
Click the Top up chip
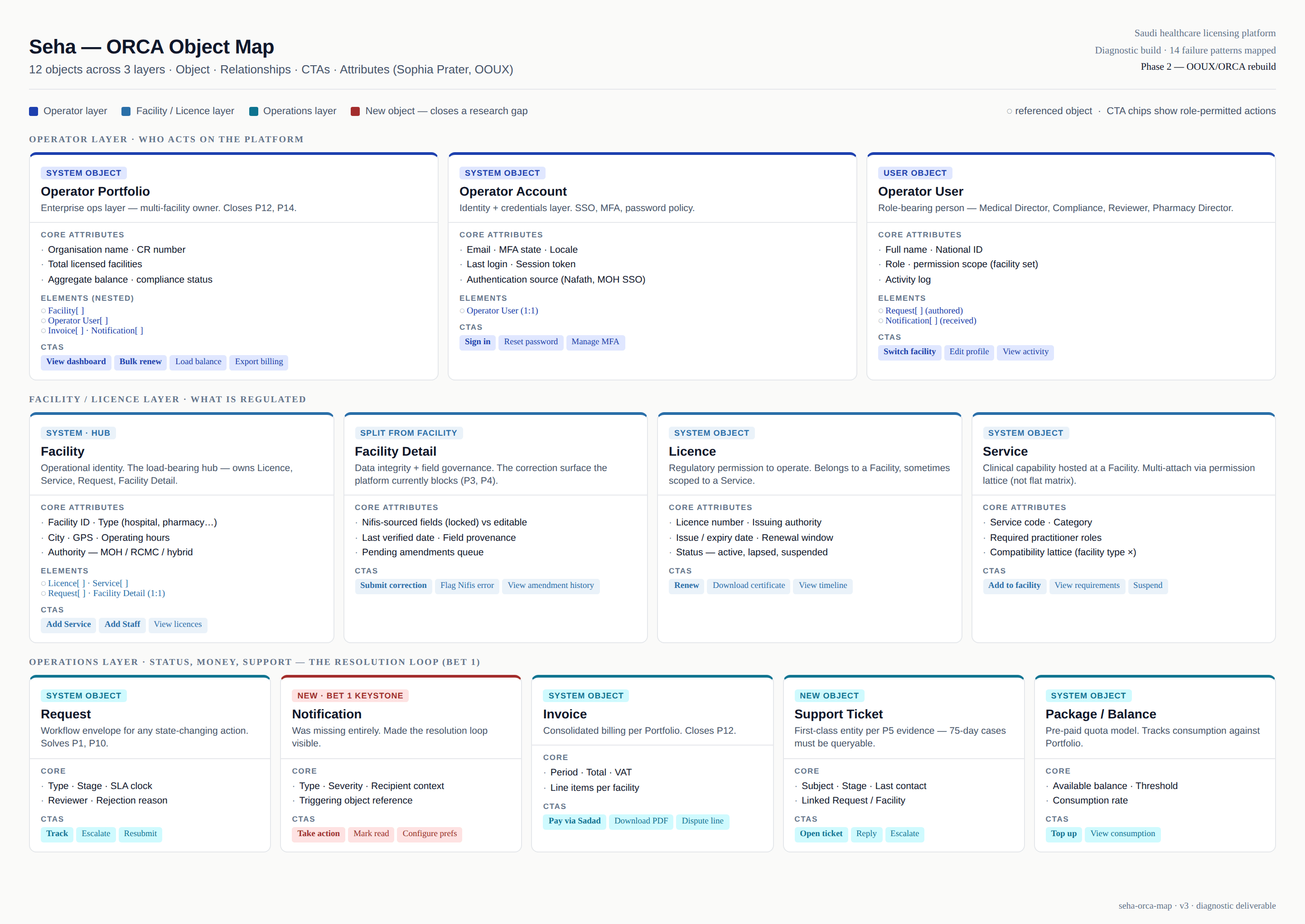[1063, 833]
